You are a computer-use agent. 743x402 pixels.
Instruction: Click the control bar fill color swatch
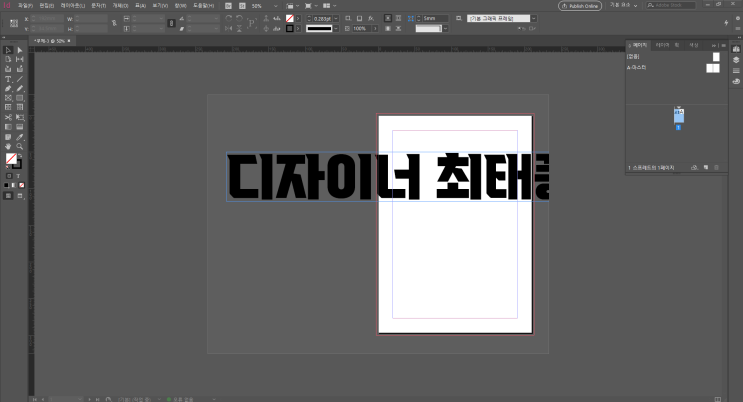290,18
